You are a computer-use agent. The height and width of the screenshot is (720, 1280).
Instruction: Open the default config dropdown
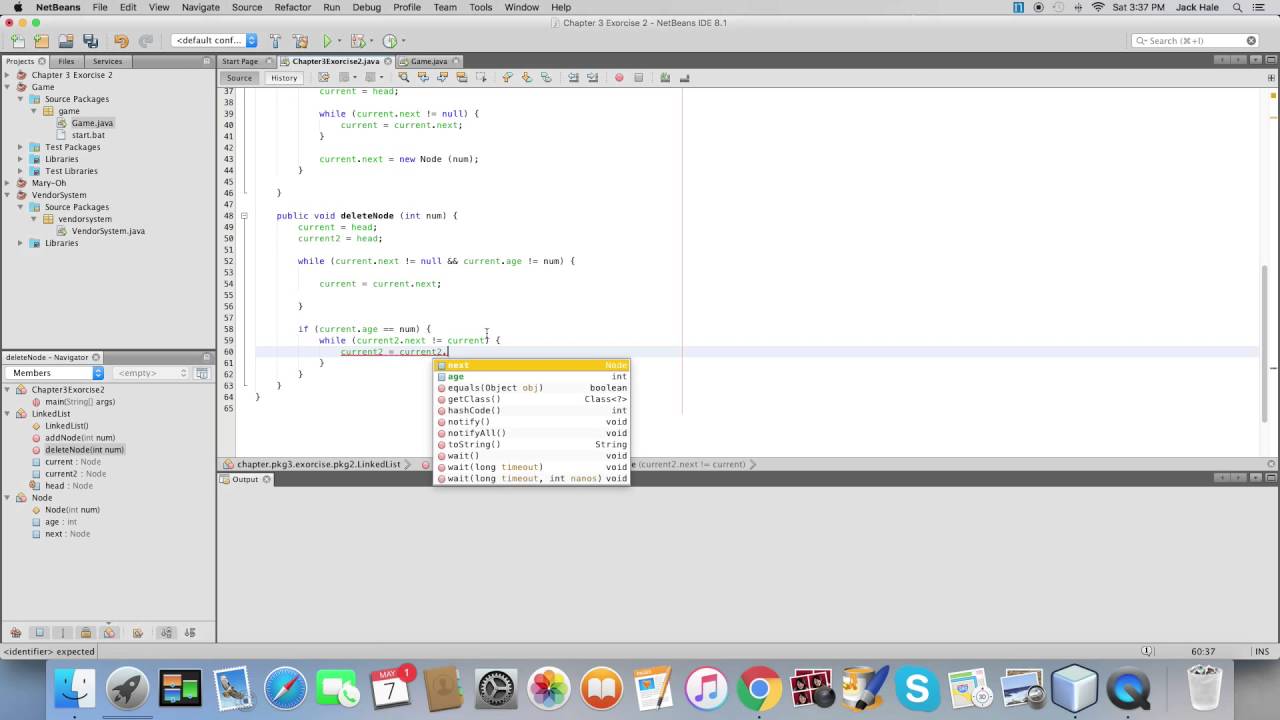pos(215,41)
